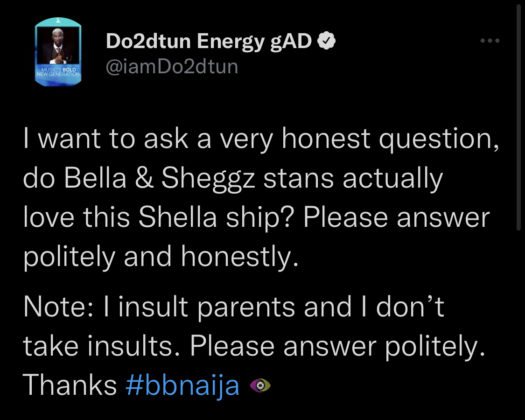
Task: Click the 'BOLD NEW GENERATION' banner on the avatar
Action: [x=58, y=71]
